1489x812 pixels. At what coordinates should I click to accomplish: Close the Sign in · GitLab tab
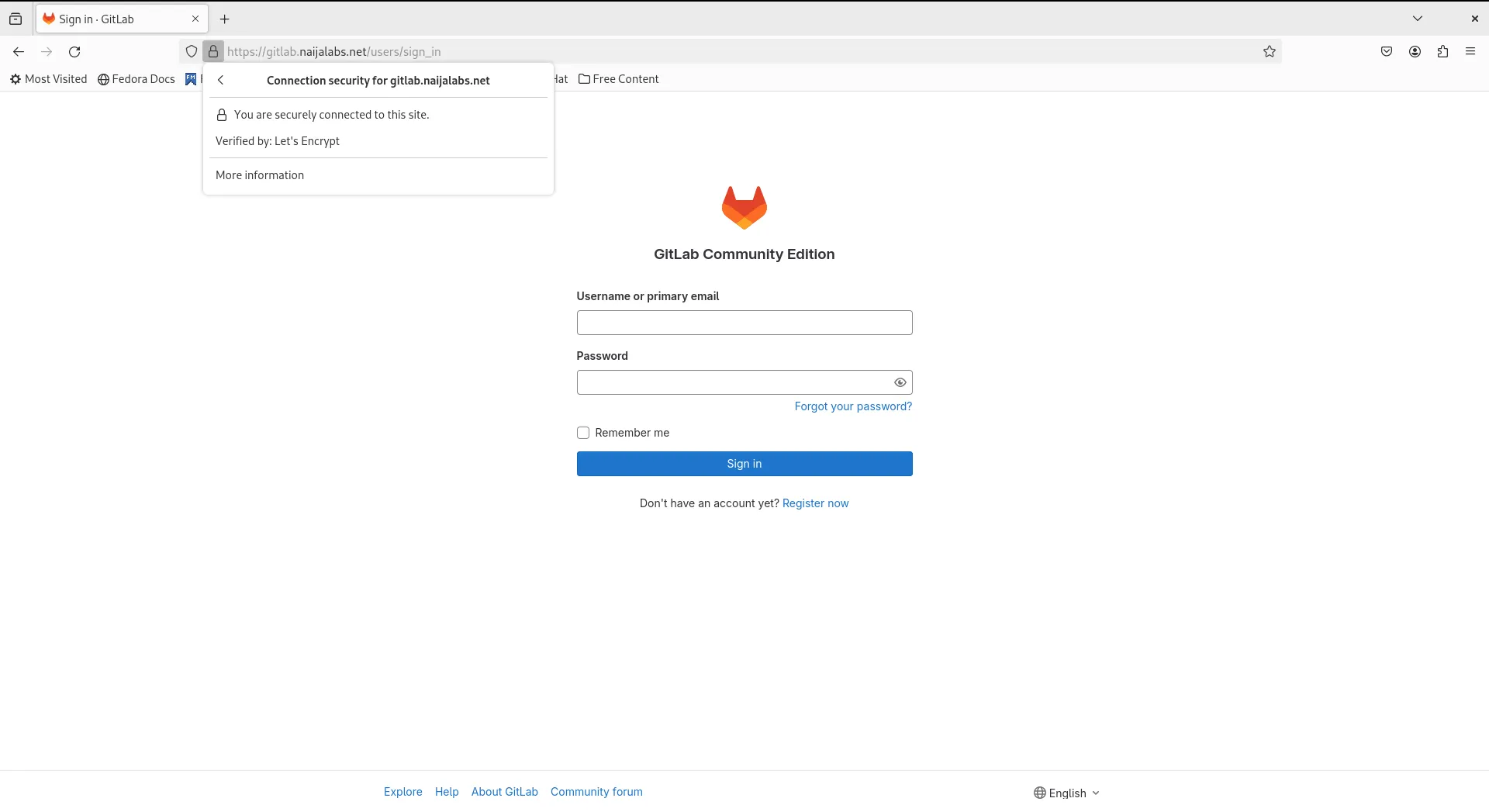(x=195, y=19)
